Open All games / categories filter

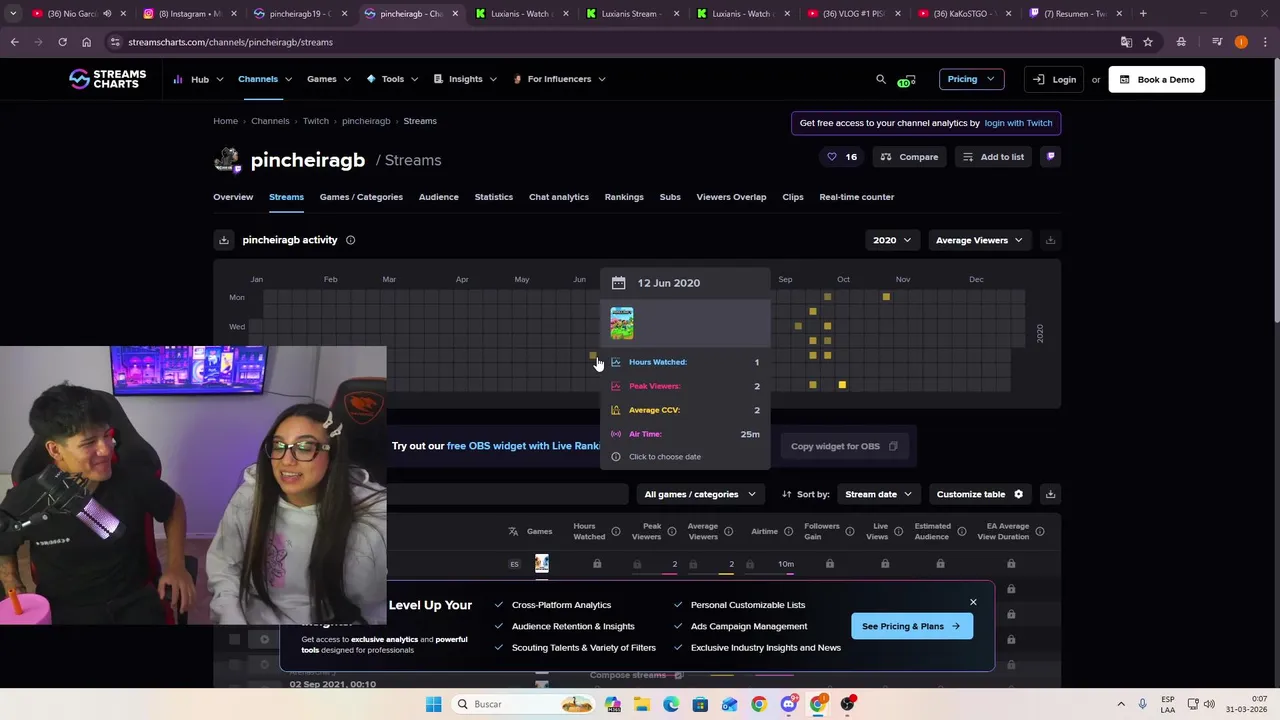point(700,494)
